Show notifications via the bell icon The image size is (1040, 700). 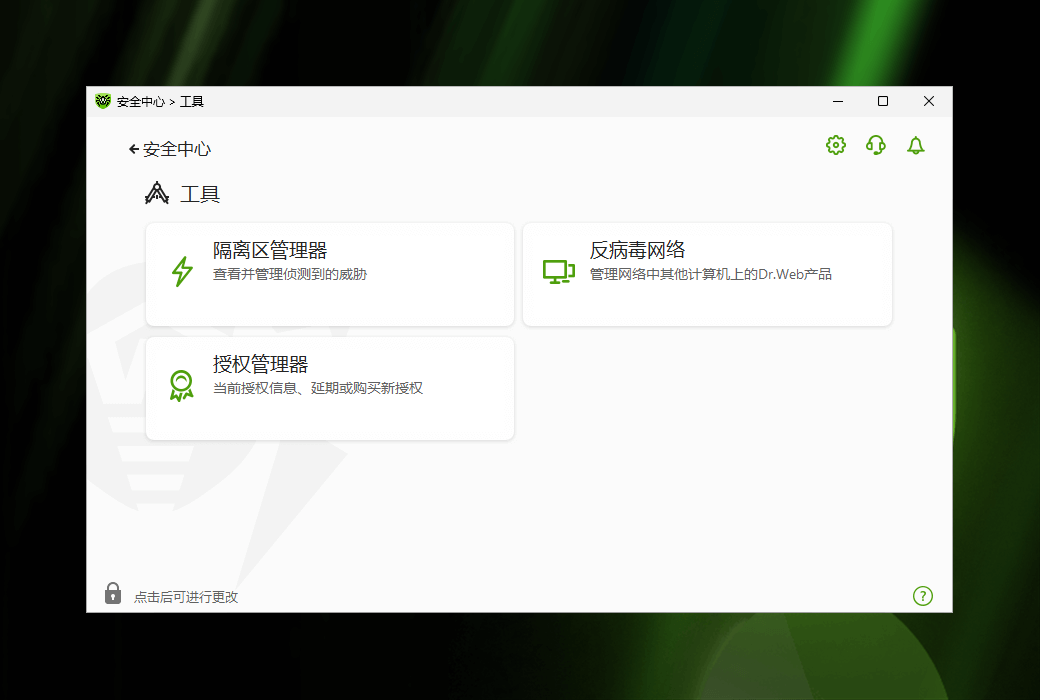pos(915,145)
